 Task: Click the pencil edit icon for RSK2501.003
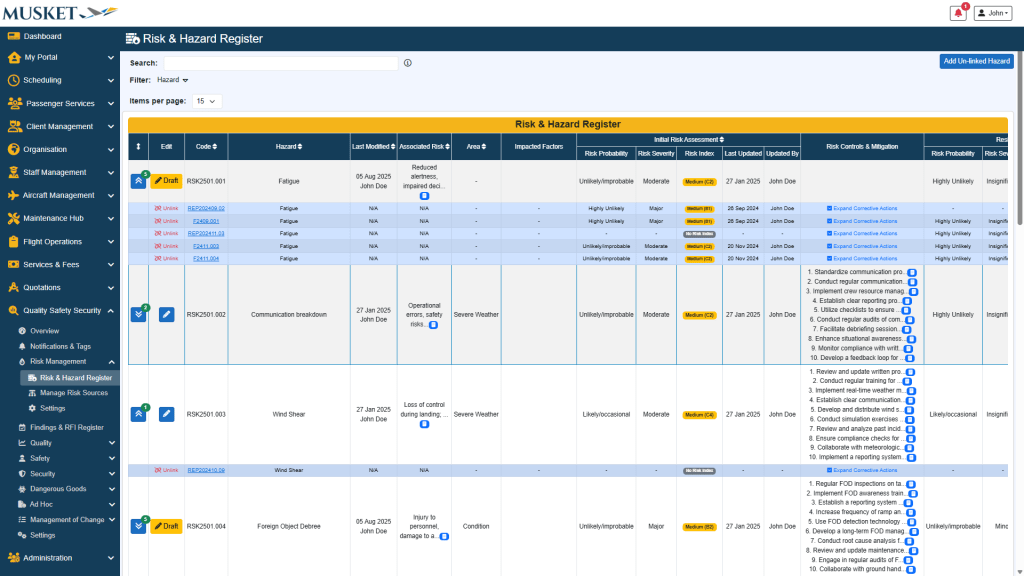click(x=167, y=414)
